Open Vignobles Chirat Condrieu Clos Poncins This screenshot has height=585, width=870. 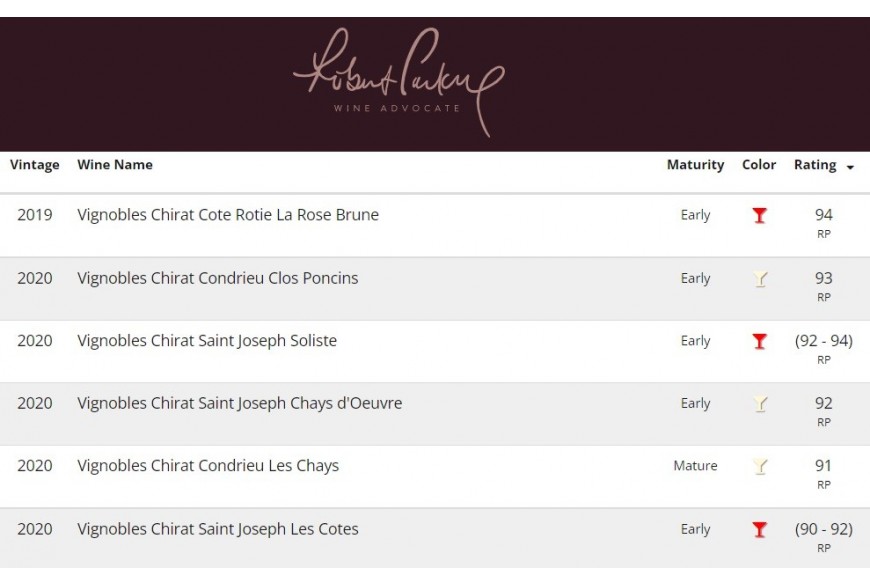pyautogui.click(x=217, y=278)
